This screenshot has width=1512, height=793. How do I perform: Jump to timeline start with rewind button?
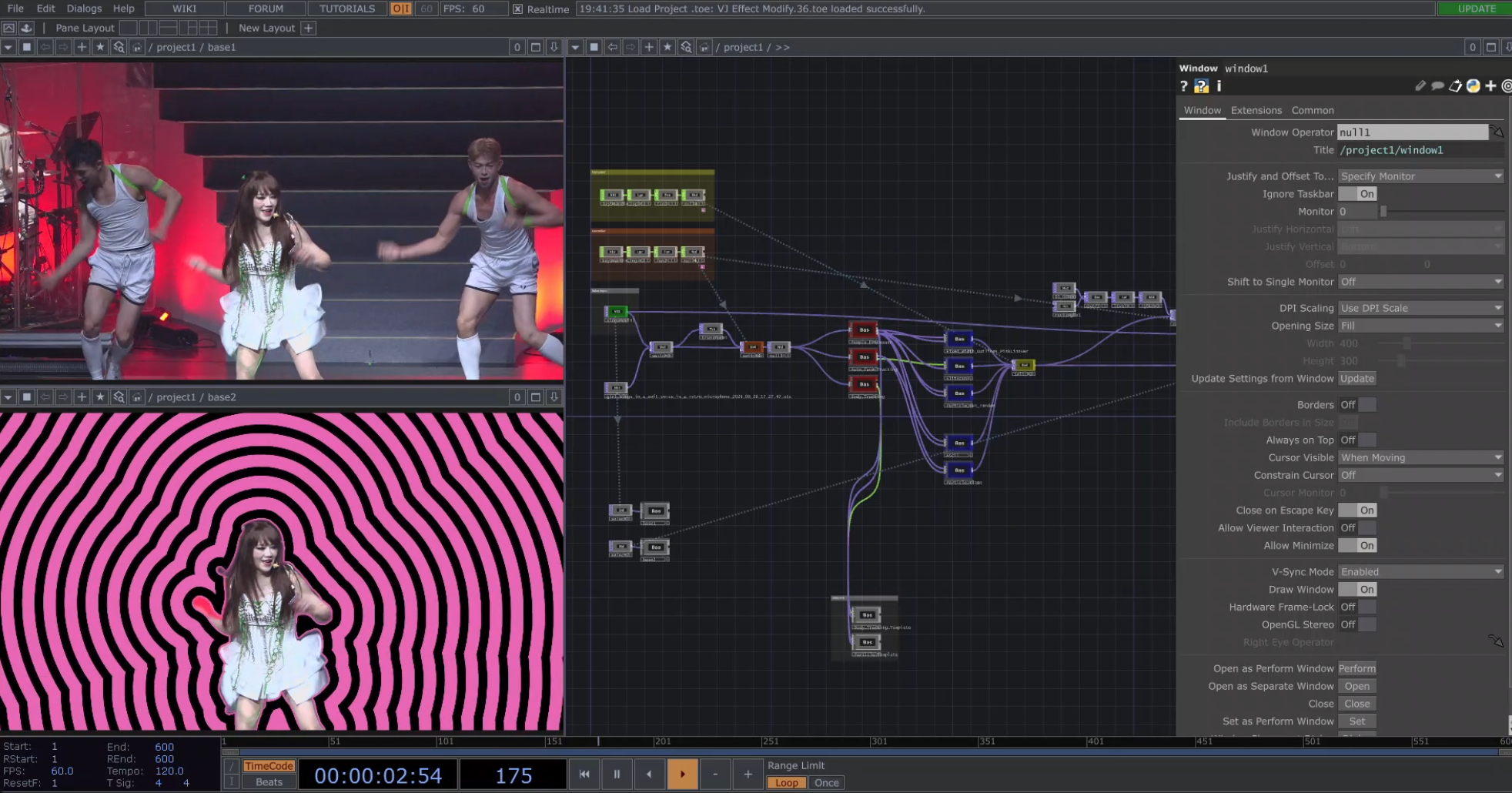[584, 774]
